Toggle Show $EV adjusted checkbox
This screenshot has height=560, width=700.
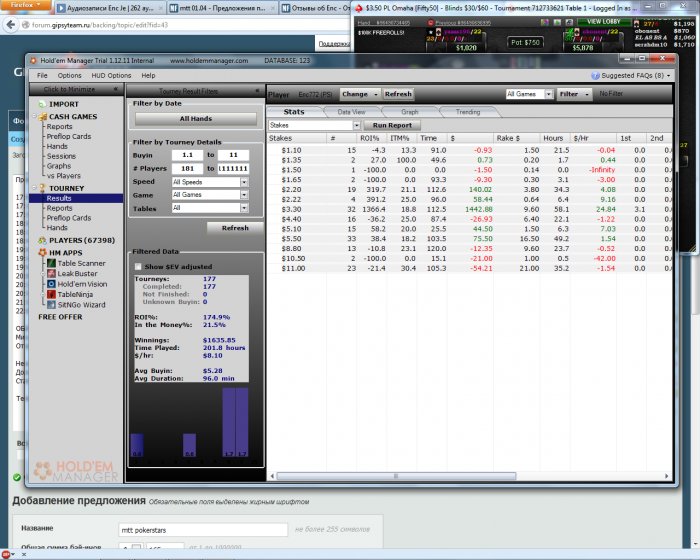(x=138, y=267)
